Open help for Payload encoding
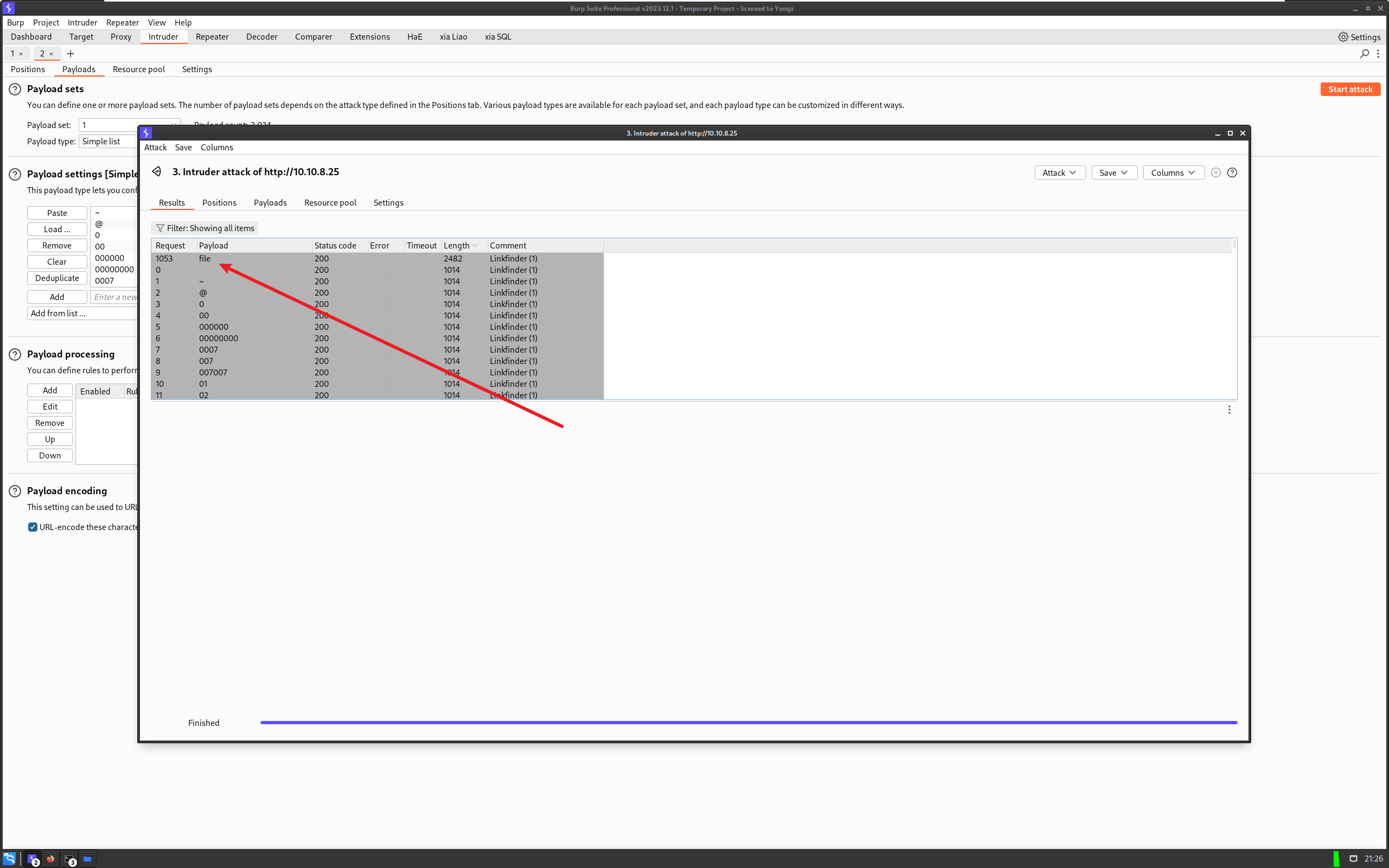Screen dimensions: 1389x868 click(x=15, y=492)
